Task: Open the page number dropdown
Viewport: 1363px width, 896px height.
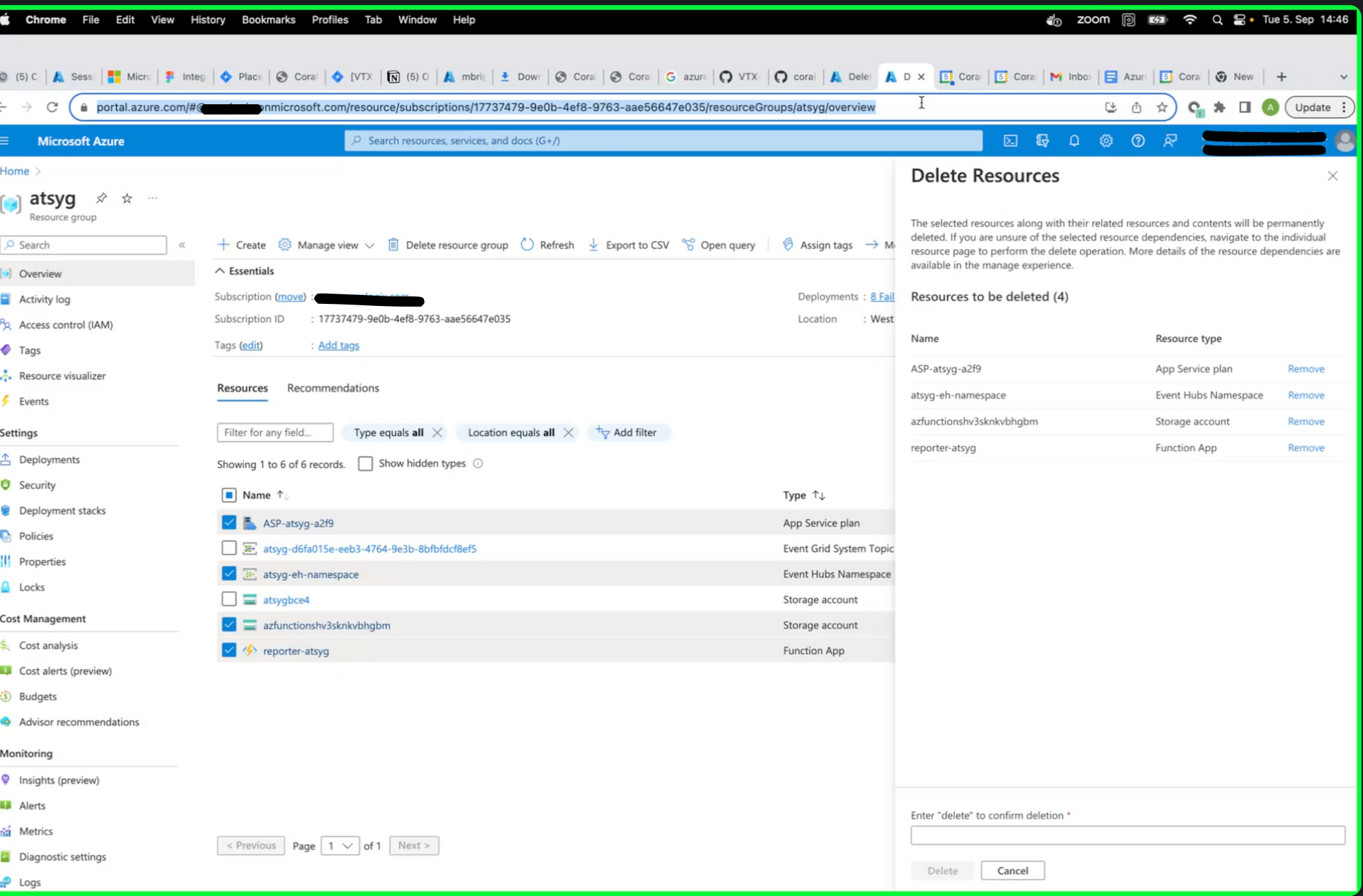Action: coord(340,846)
